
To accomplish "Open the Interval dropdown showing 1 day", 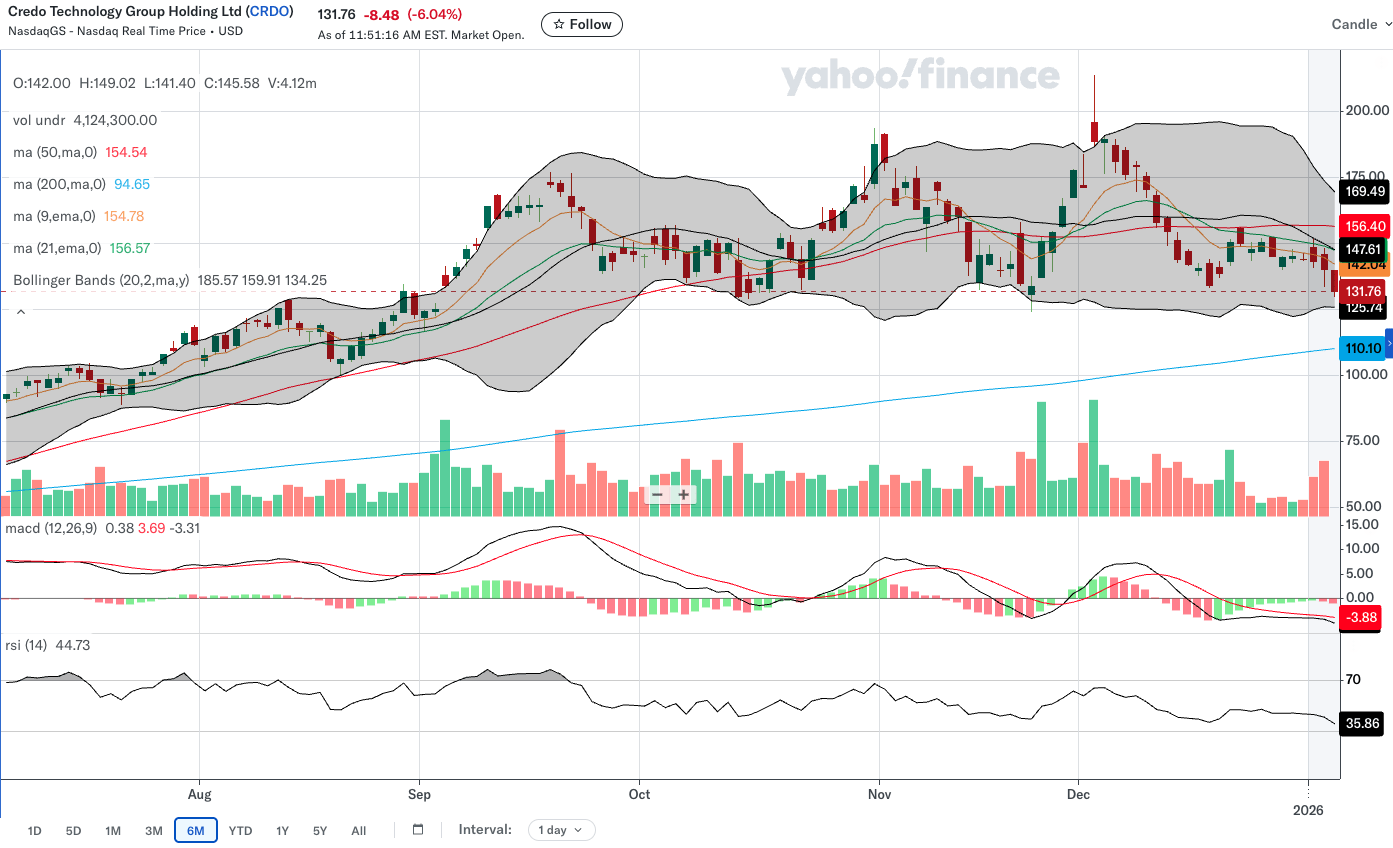I will pyautogui.click(x=561, y=829).
